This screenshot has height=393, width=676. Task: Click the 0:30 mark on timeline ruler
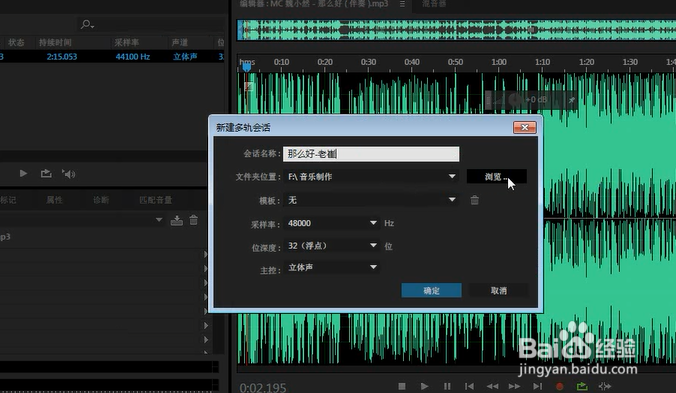click(x=368, y=62)
